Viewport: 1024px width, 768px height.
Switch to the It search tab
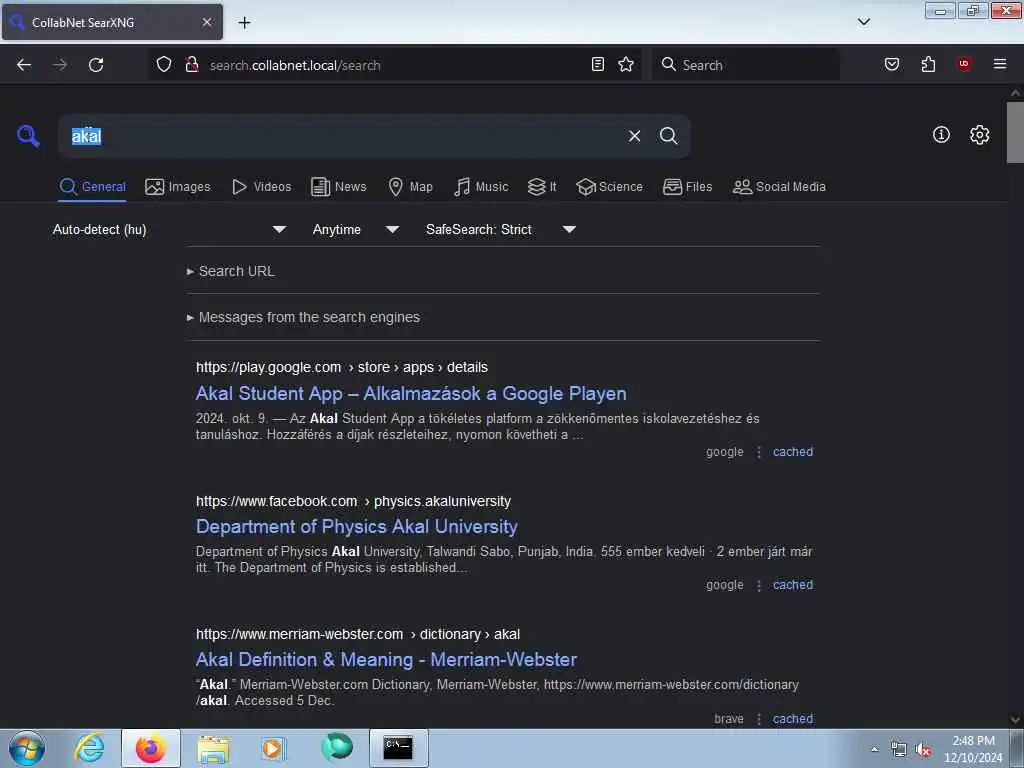(x=542, y=187)
